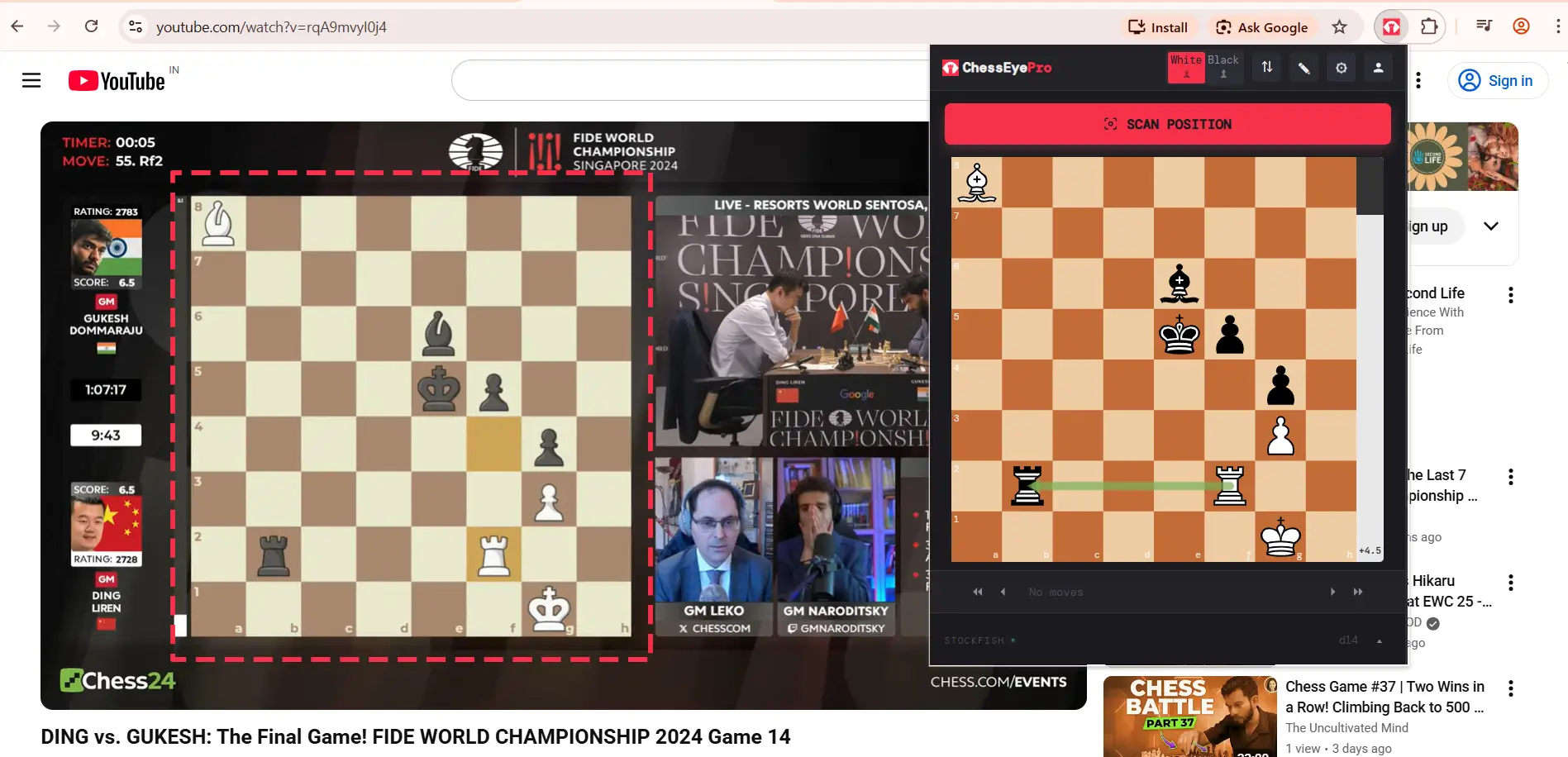Select White as side to move

(x=1185, y=67)
